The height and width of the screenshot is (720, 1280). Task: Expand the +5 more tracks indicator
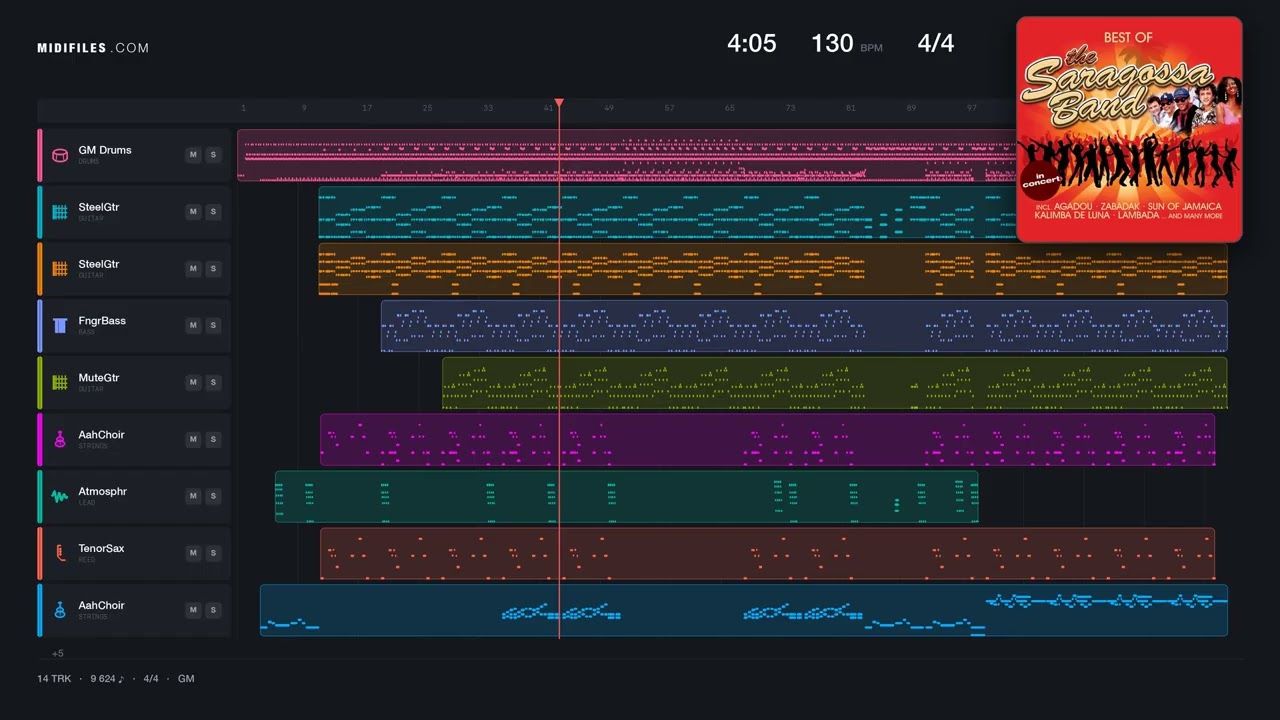[58, 653]
